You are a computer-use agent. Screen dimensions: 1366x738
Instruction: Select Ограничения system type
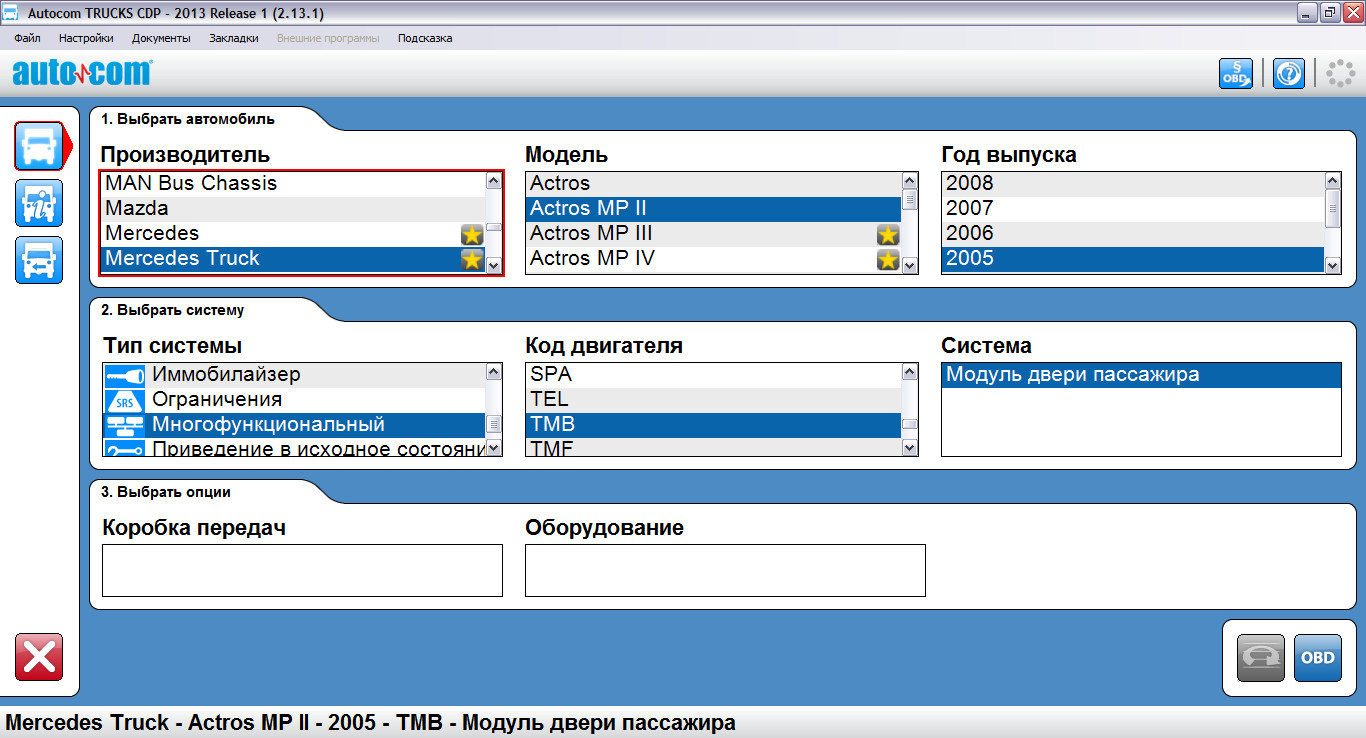pyautogui.click(x=294, y=400)
